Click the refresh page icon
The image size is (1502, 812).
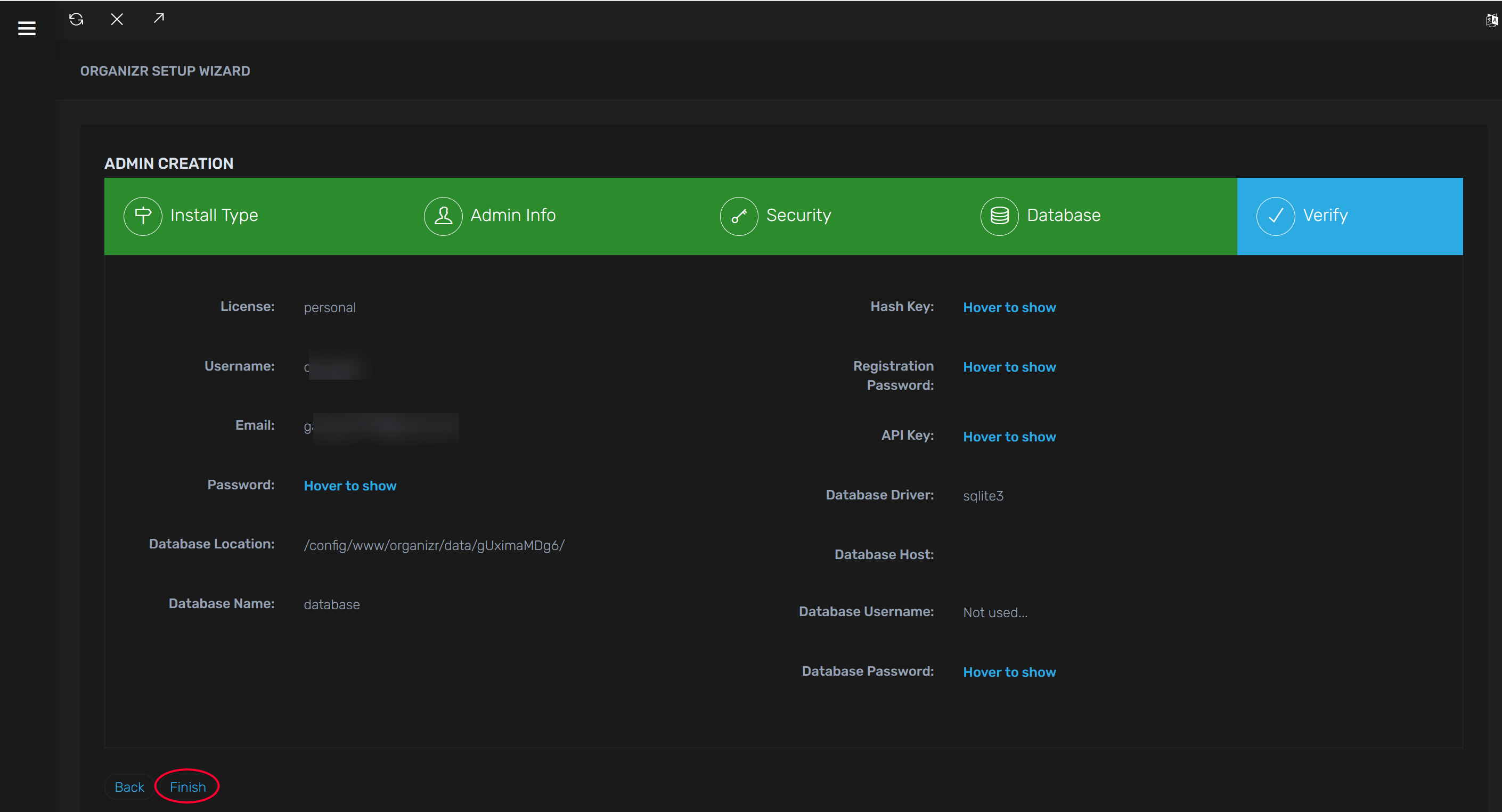click(76, 19)
